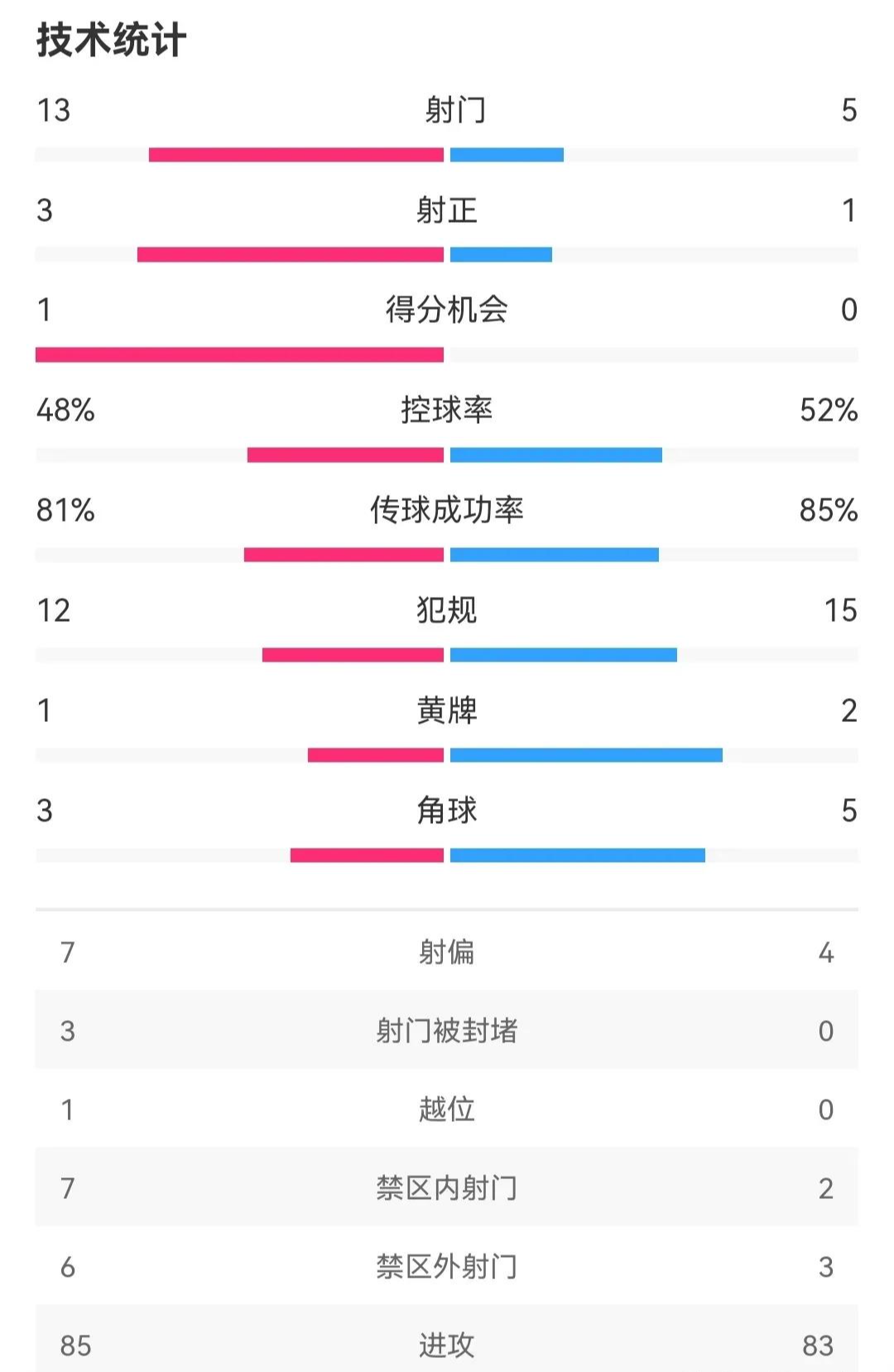This screenshot has height=1372, width=894.
Task: Click the full pink 得分机会 bar
Action: pyautogui.click(x=240, y=355)
